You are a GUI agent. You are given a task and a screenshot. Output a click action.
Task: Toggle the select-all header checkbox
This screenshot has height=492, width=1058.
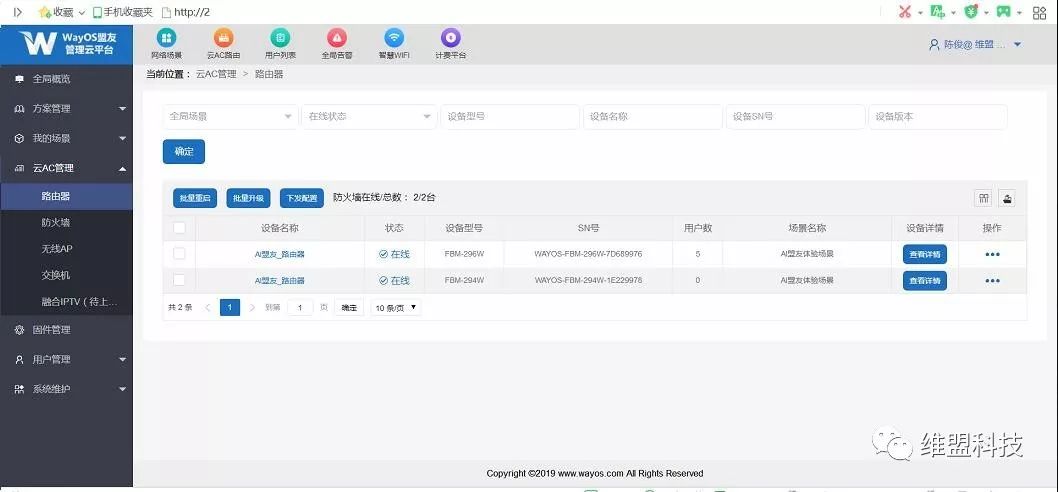(x=179, y=228)
